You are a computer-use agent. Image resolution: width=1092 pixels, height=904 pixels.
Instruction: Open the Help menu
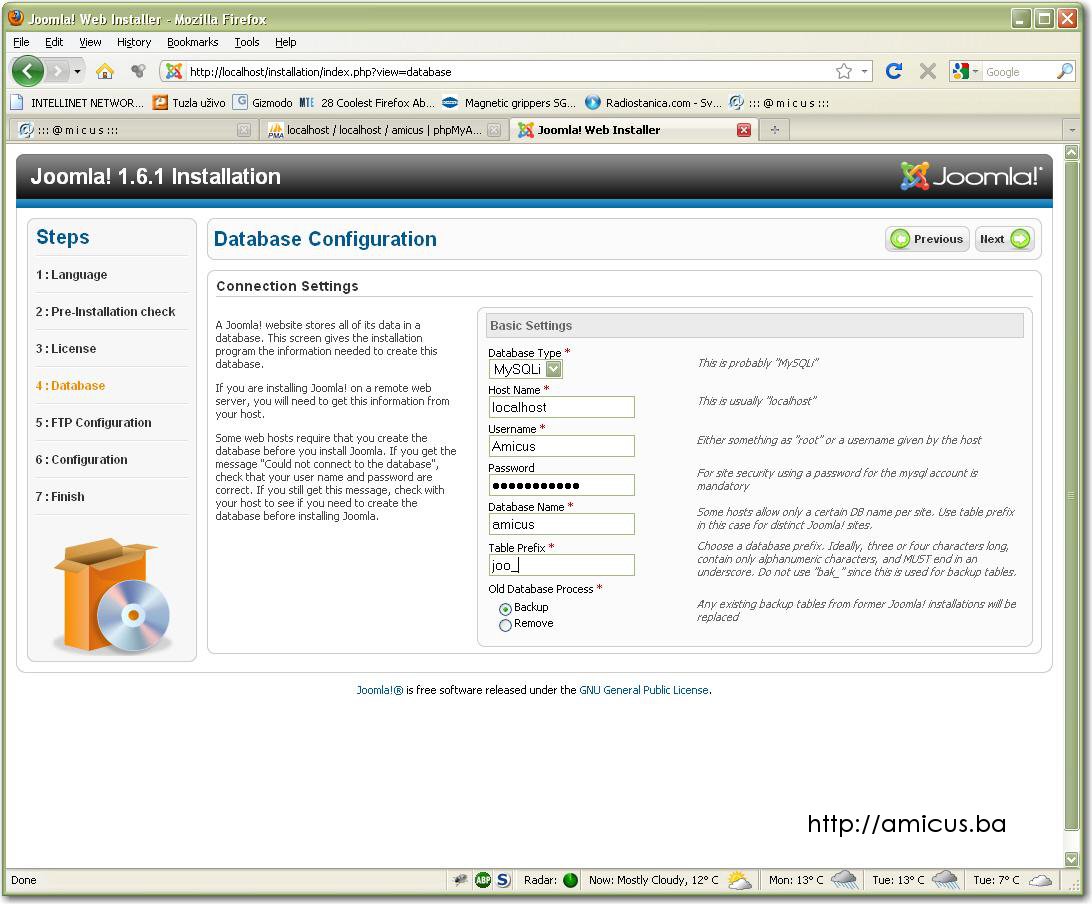point(286,42)
